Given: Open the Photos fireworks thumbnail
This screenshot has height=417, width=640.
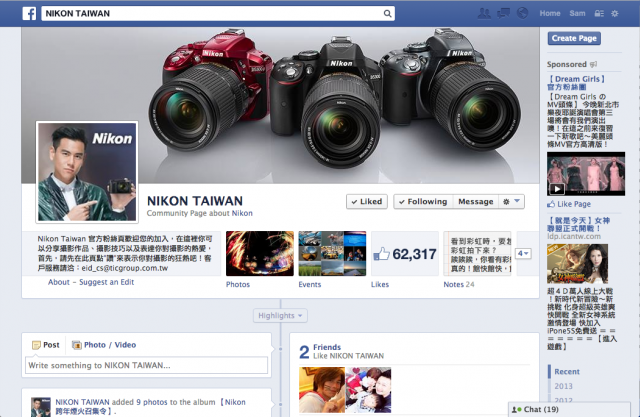Looking at the screenshot, I should (260, 254).
